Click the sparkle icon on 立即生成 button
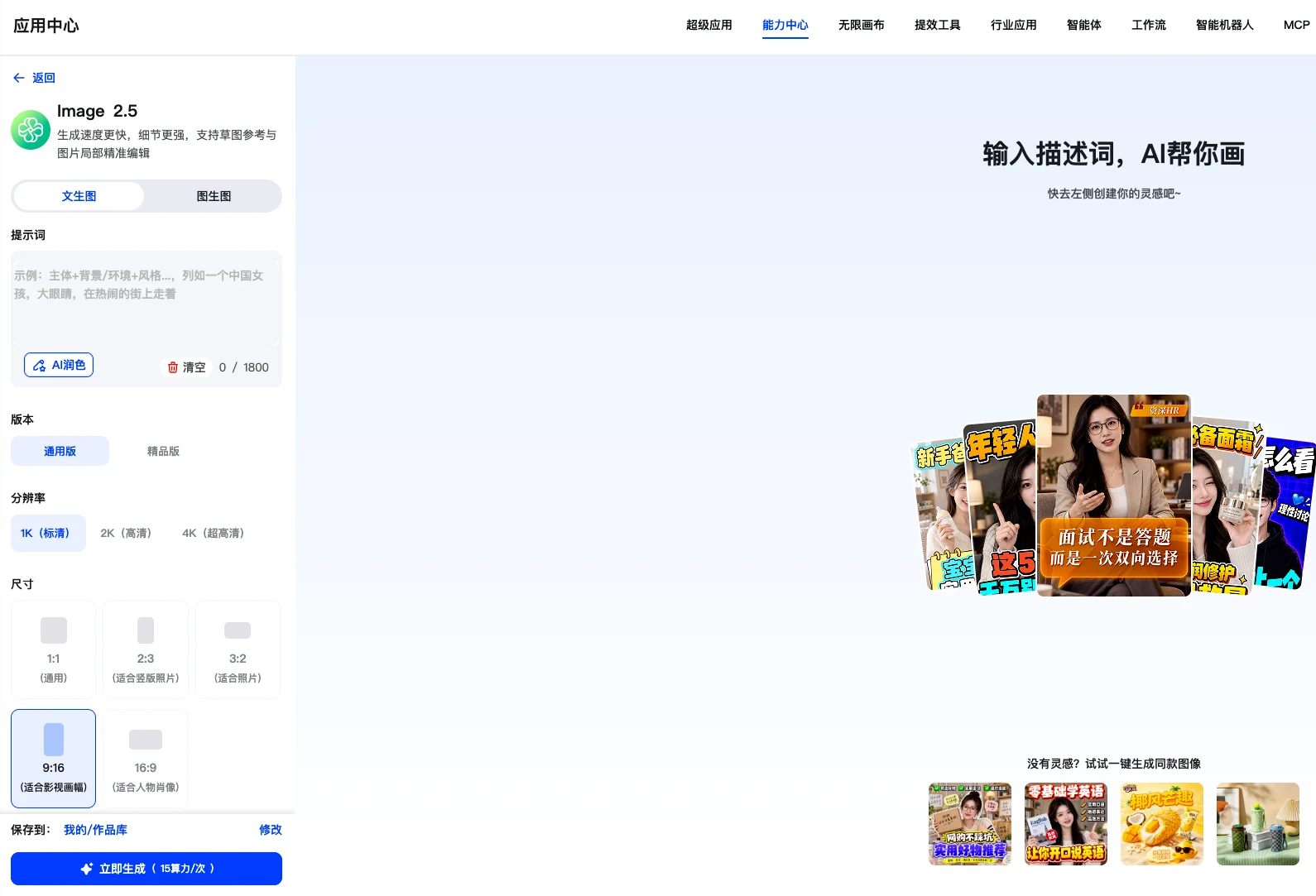Screen dimensions: 1316x896 [86, 869]
